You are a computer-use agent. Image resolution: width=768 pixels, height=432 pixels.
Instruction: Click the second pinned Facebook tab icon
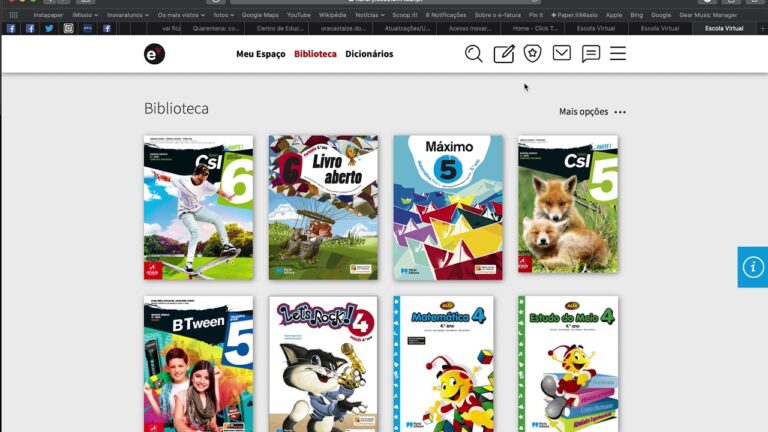pyautogui.click(x=30, y=28)
